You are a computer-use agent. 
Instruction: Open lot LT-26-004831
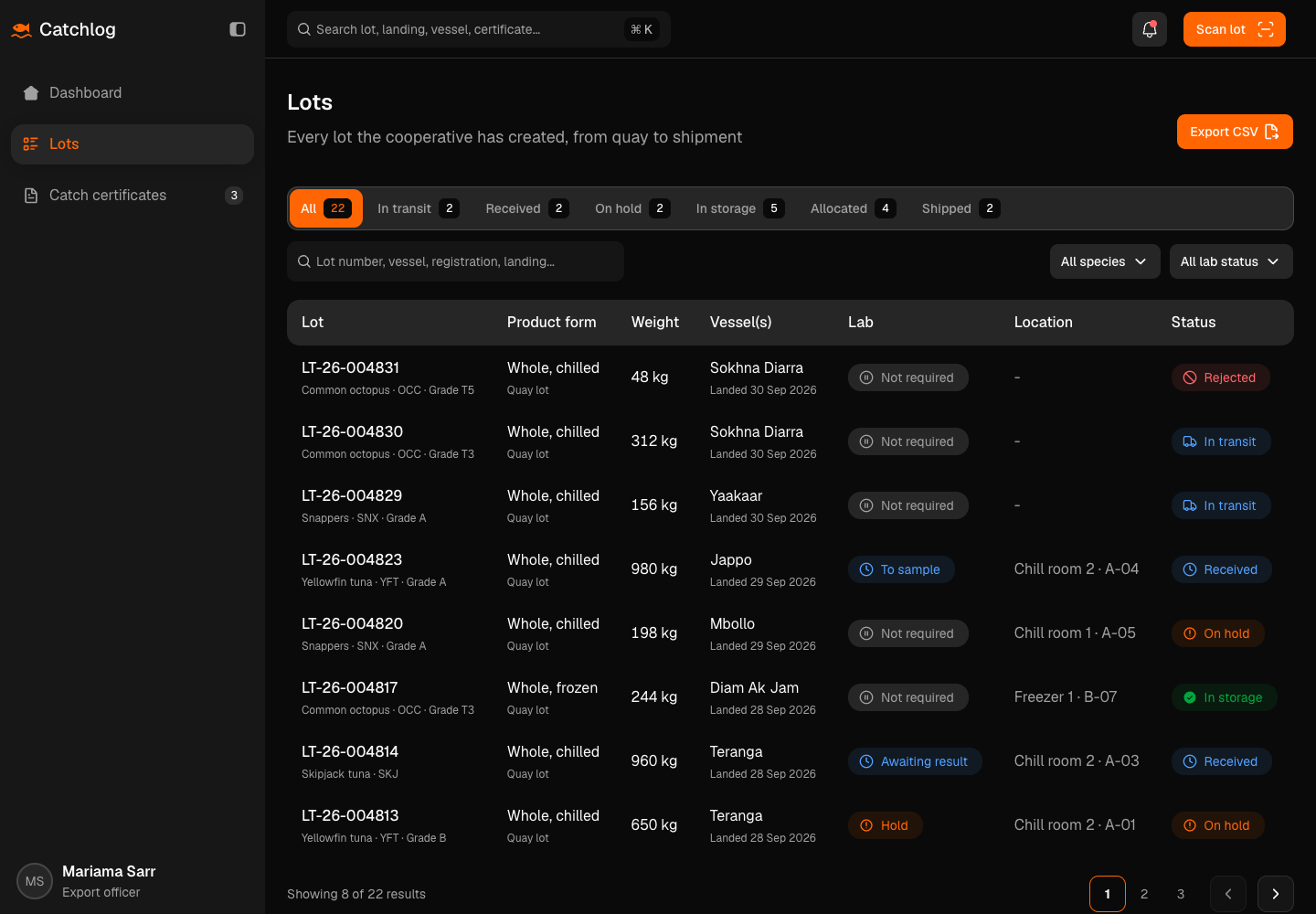pos(351,367)
